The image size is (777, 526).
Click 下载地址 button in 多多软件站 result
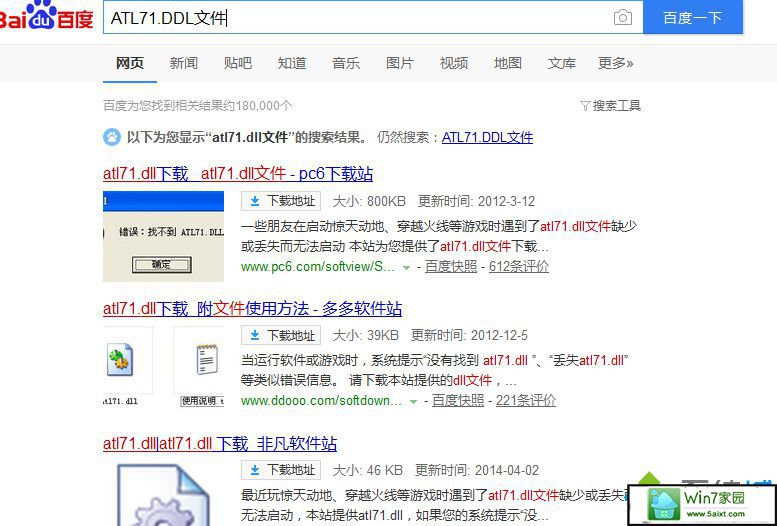click(x=281, y=335)
